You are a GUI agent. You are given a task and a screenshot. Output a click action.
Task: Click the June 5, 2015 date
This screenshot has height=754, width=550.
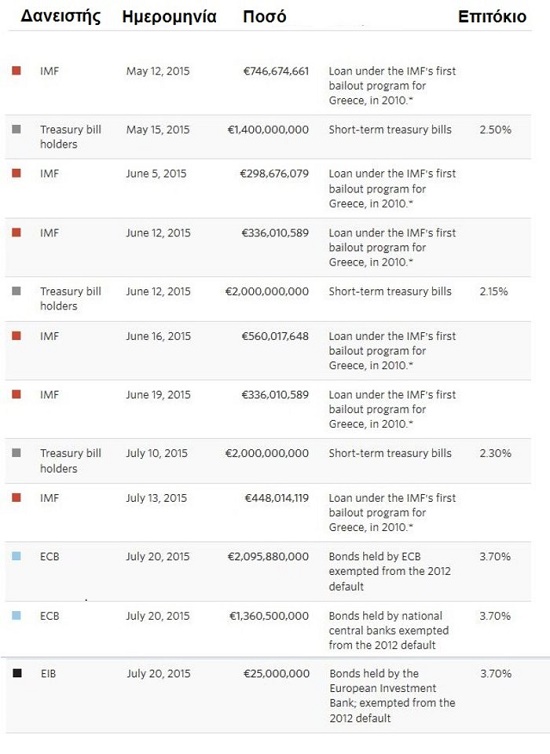[156, 174]
